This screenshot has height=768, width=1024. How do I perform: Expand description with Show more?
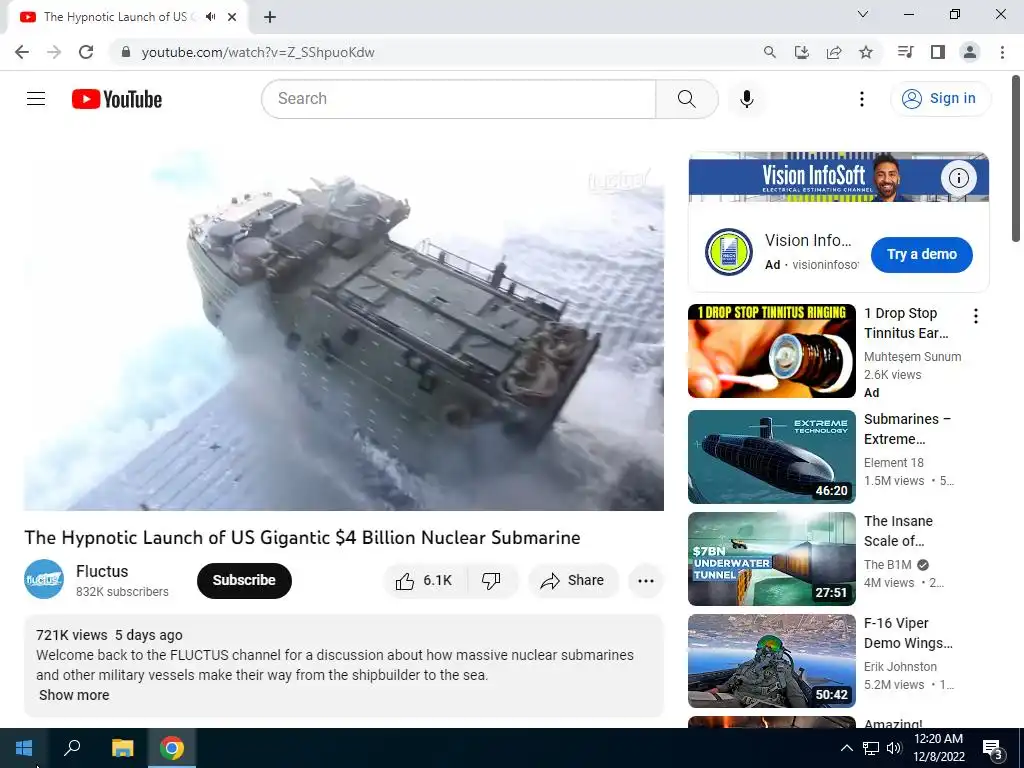[x=74, y=695]
